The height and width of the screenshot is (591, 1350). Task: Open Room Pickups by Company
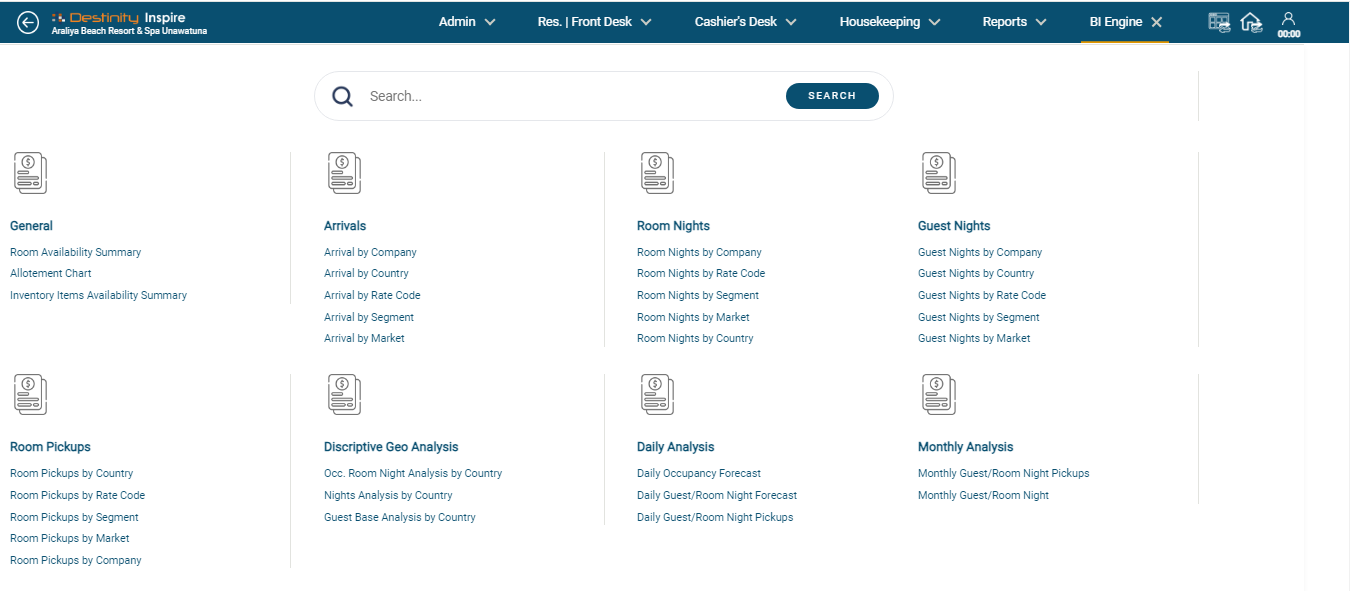(x=76, y=560)
